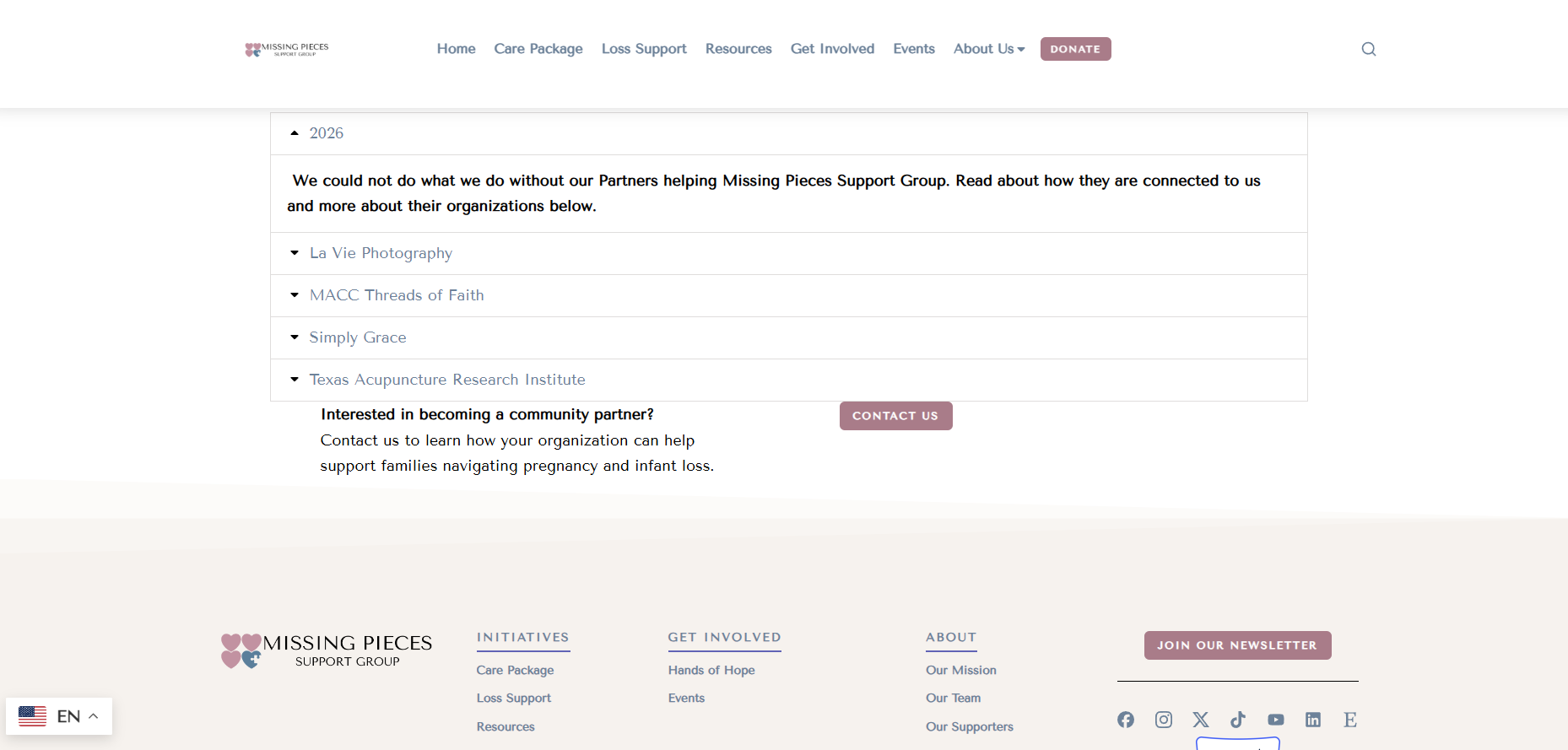Click the Missing Pieces header logo
Image resolution: width=1568 pixels, height=750 pixels.
(x=287, y=49)
